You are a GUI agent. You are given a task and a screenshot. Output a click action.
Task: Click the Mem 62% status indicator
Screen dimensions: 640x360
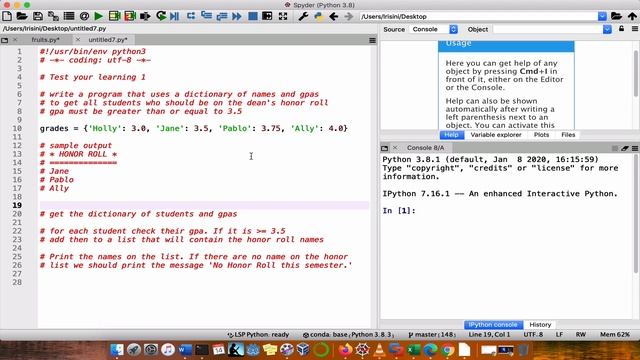pos(615,334)
